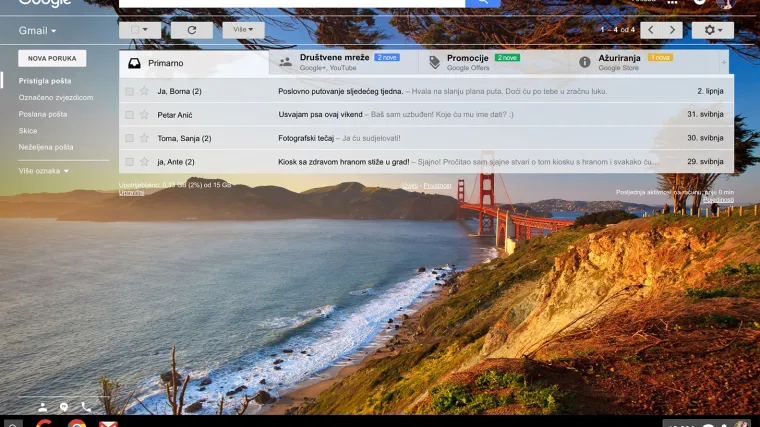Open the Gmail dropdown menu

click(37, 31)
